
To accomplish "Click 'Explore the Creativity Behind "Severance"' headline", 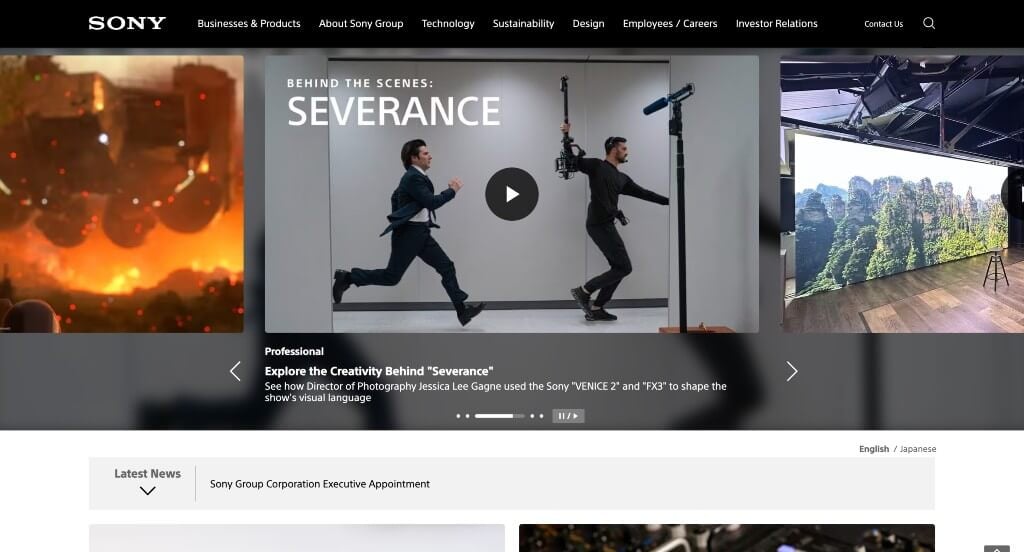I will click(379, 371).
